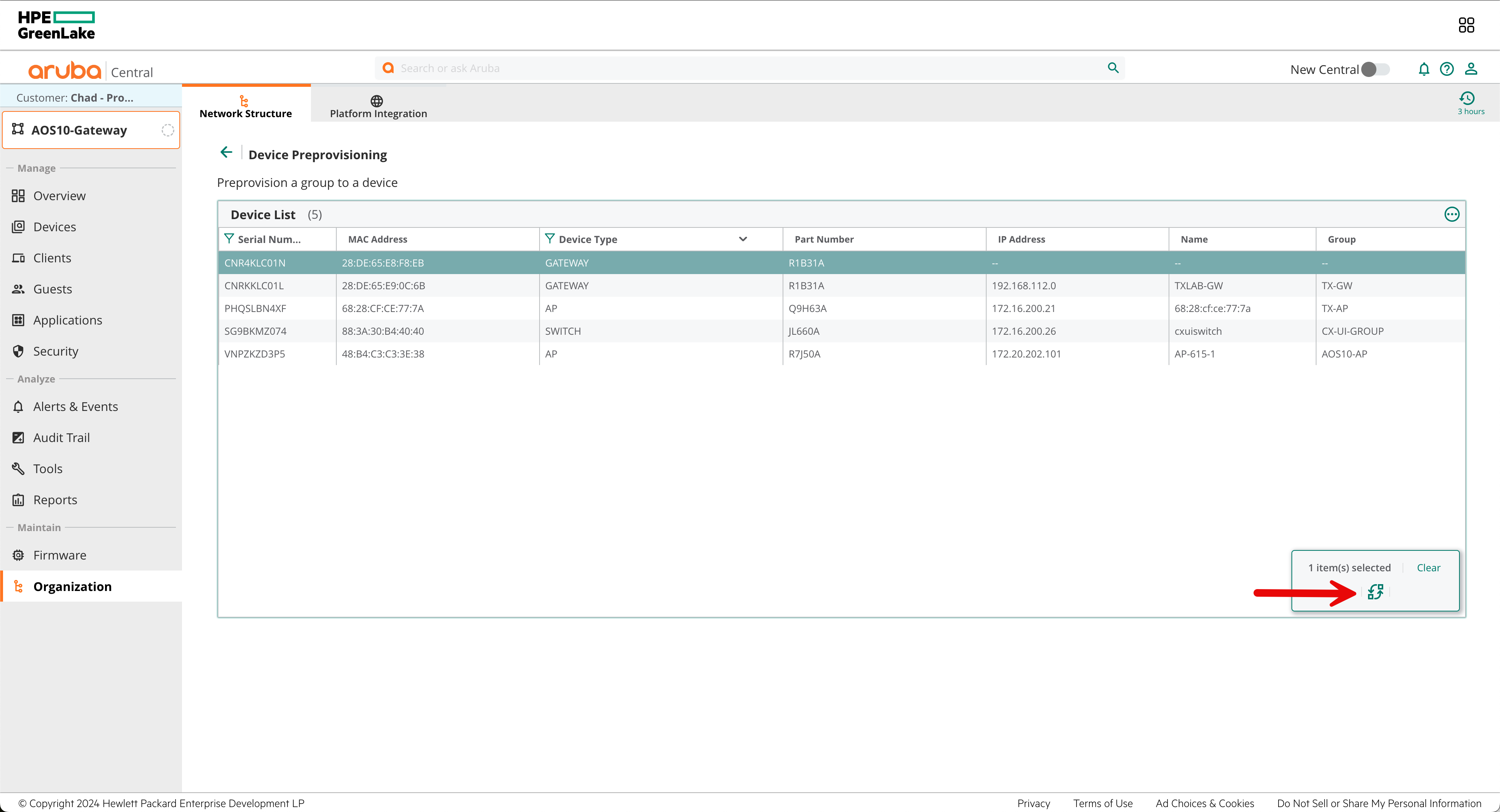Select the Clients sidebar icon
1500x812 pixels.
[x=18, y=258]
